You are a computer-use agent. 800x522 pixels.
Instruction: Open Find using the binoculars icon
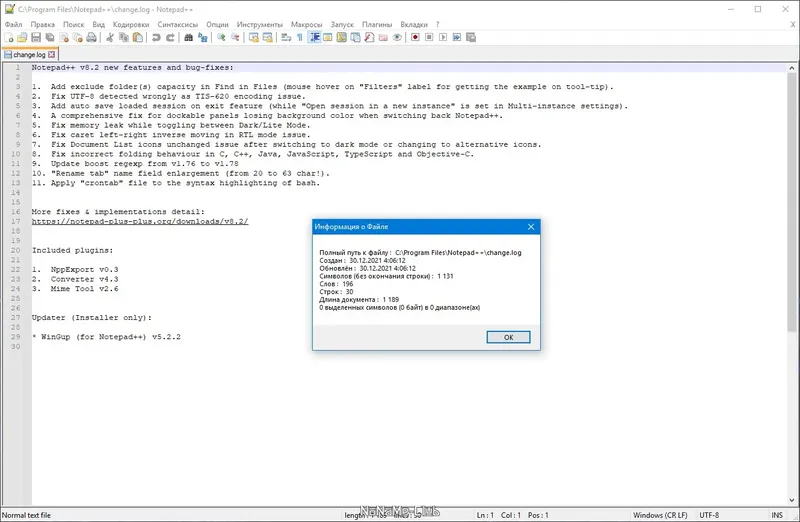(x=188, y=37)
